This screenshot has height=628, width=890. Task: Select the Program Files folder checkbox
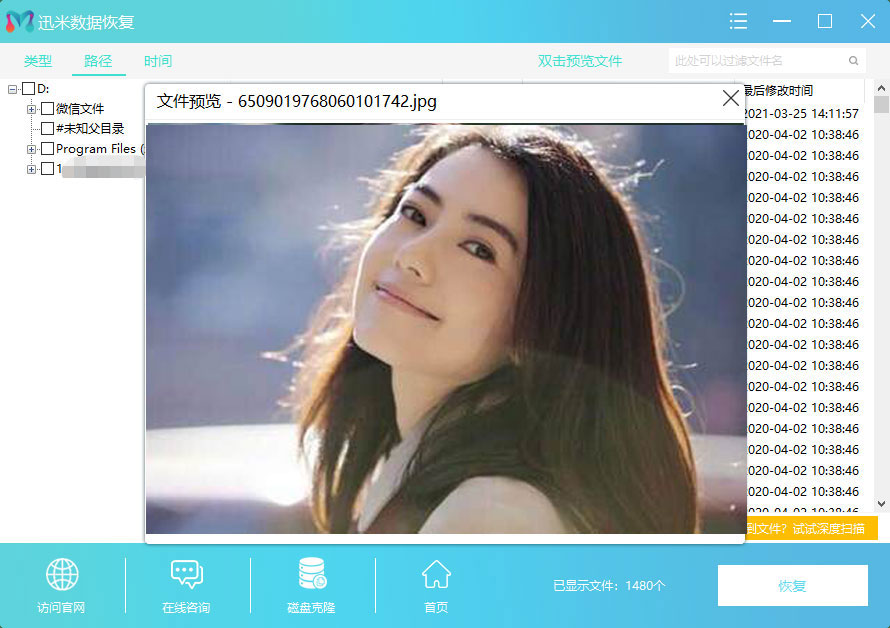tap(47, 149)
